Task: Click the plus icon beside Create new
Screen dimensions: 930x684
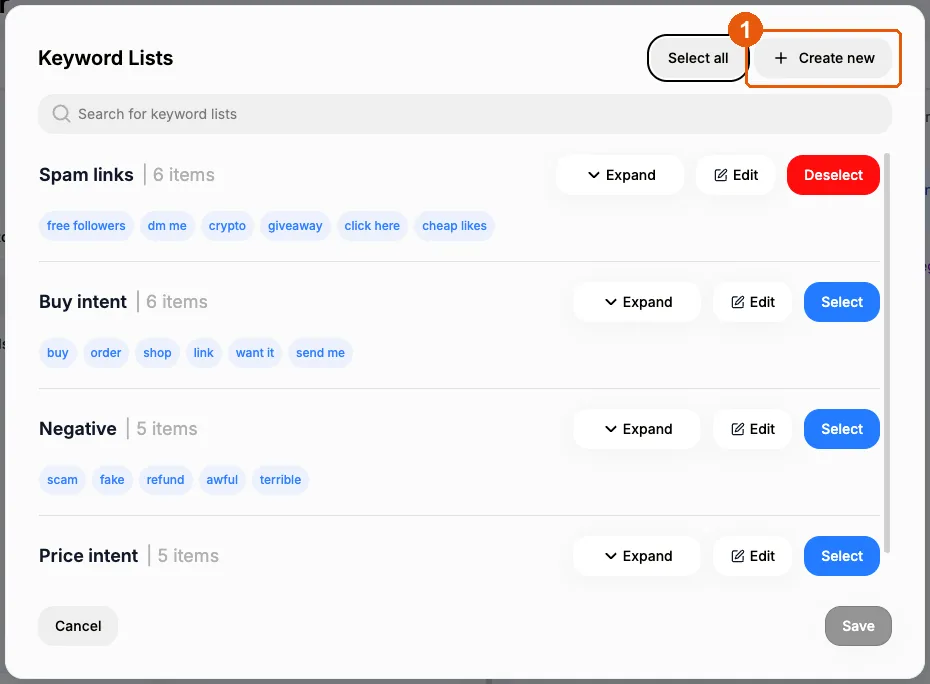Action: point(781,58)
